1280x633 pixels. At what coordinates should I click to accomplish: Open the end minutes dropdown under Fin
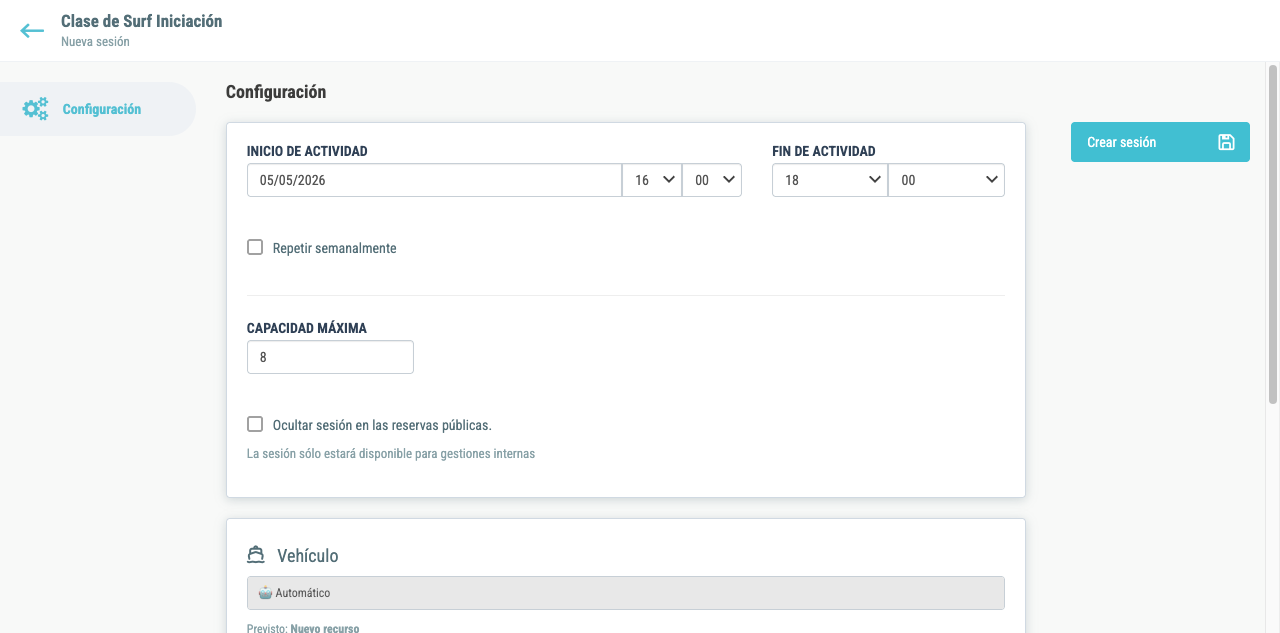(x=946, y=180)
